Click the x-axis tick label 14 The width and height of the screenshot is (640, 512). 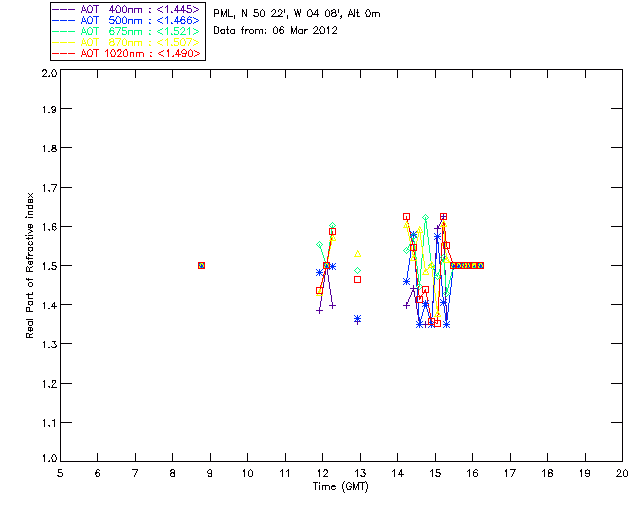click(x=398, y=474)
